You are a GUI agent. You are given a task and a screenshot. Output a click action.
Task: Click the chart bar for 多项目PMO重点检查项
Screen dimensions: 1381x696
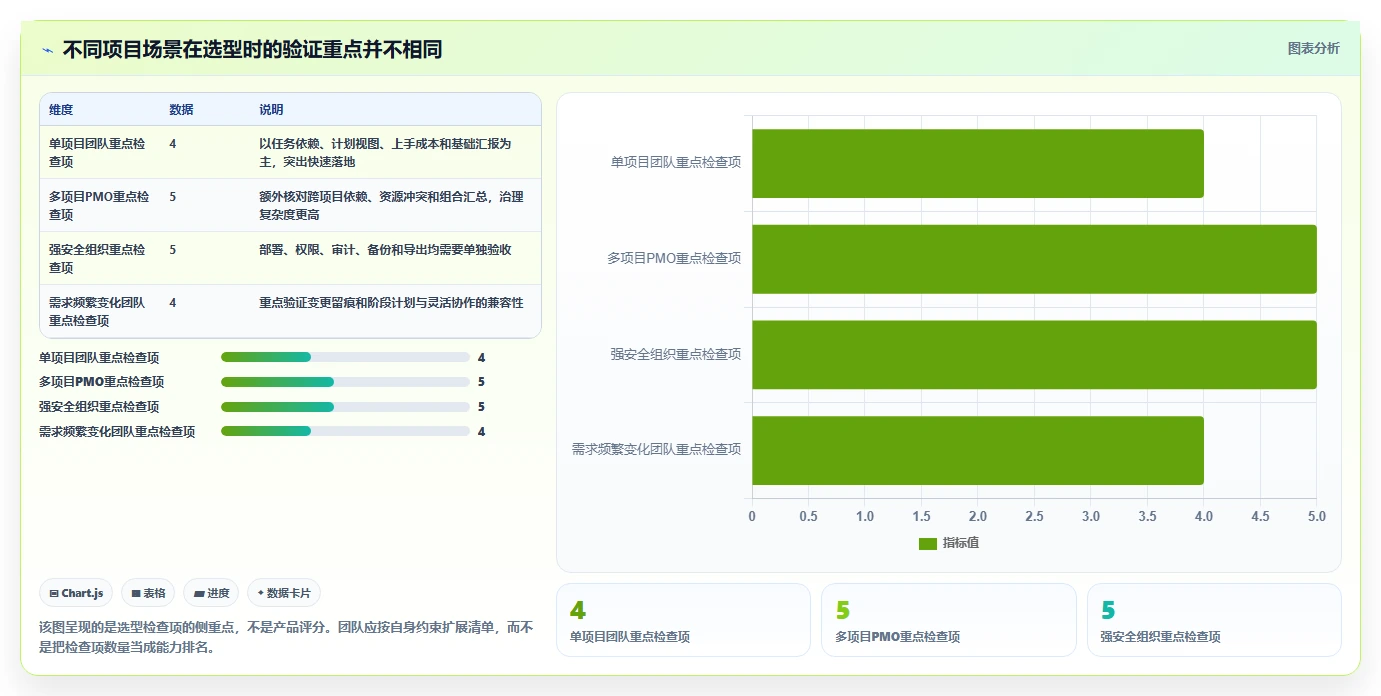(1034, 259)
